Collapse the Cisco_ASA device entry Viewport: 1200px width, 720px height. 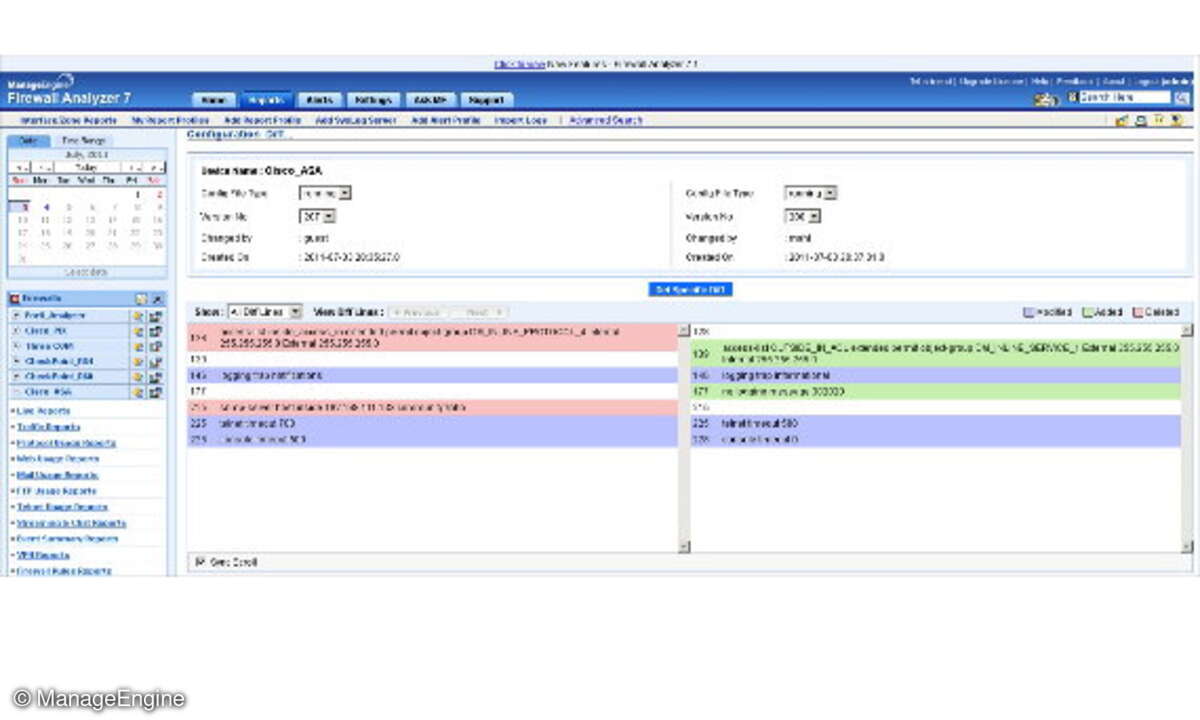pyautogui.click(x=16, y=392)
